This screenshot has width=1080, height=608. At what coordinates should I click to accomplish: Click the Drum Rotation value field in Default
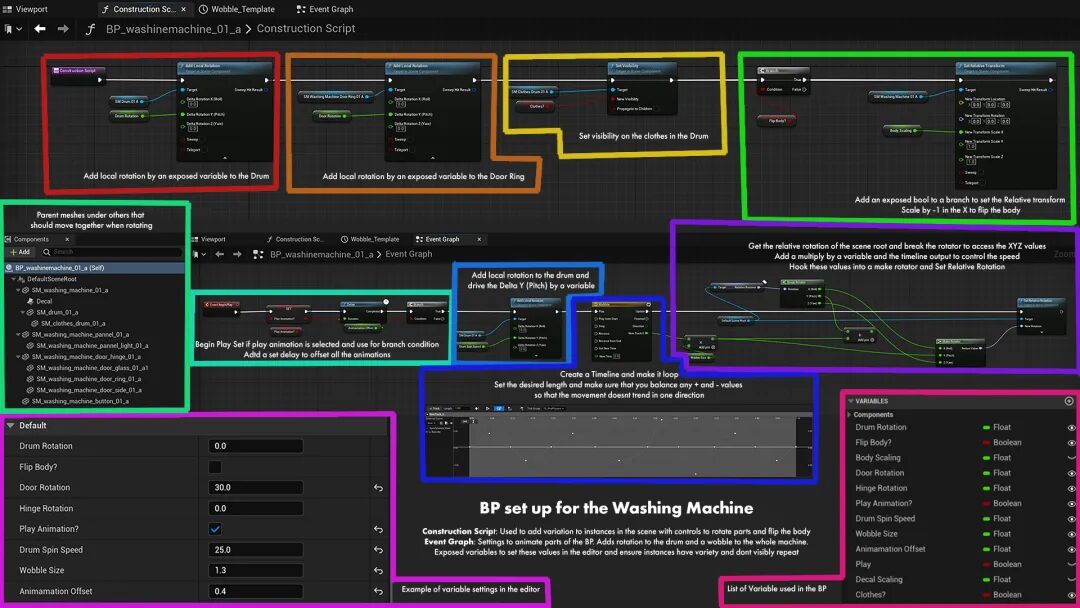click(256, 446)
